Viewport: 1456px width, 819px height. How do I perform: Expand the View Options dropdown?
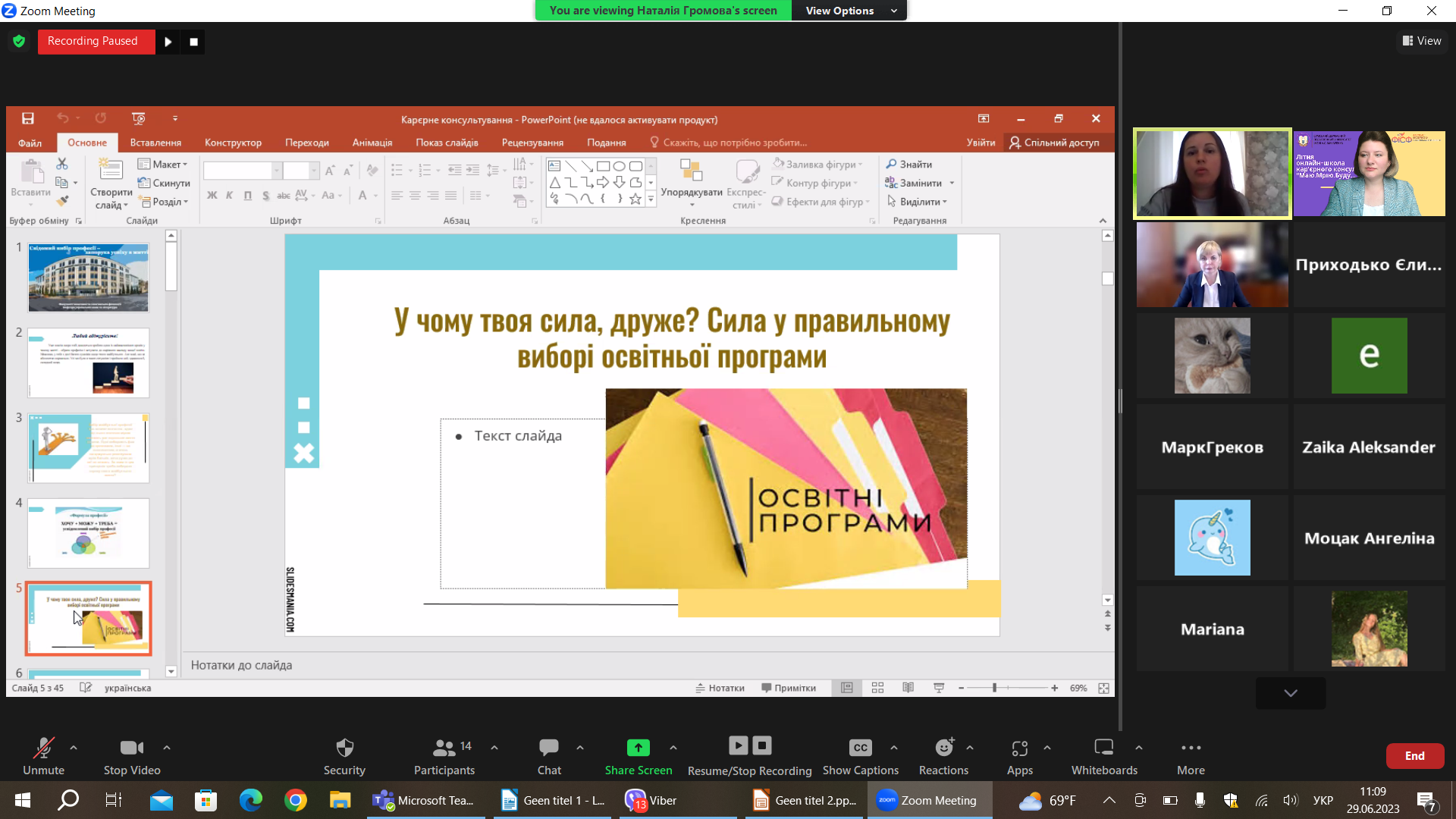(x=849, y=11)
